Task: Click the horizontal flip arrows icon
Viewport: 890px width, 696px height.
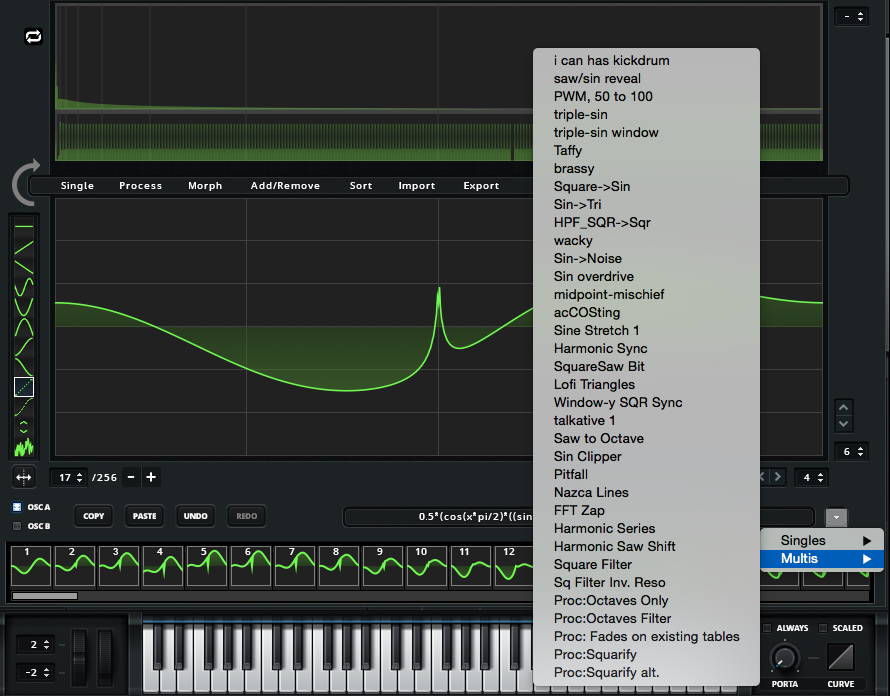Action: pos(23,477)
